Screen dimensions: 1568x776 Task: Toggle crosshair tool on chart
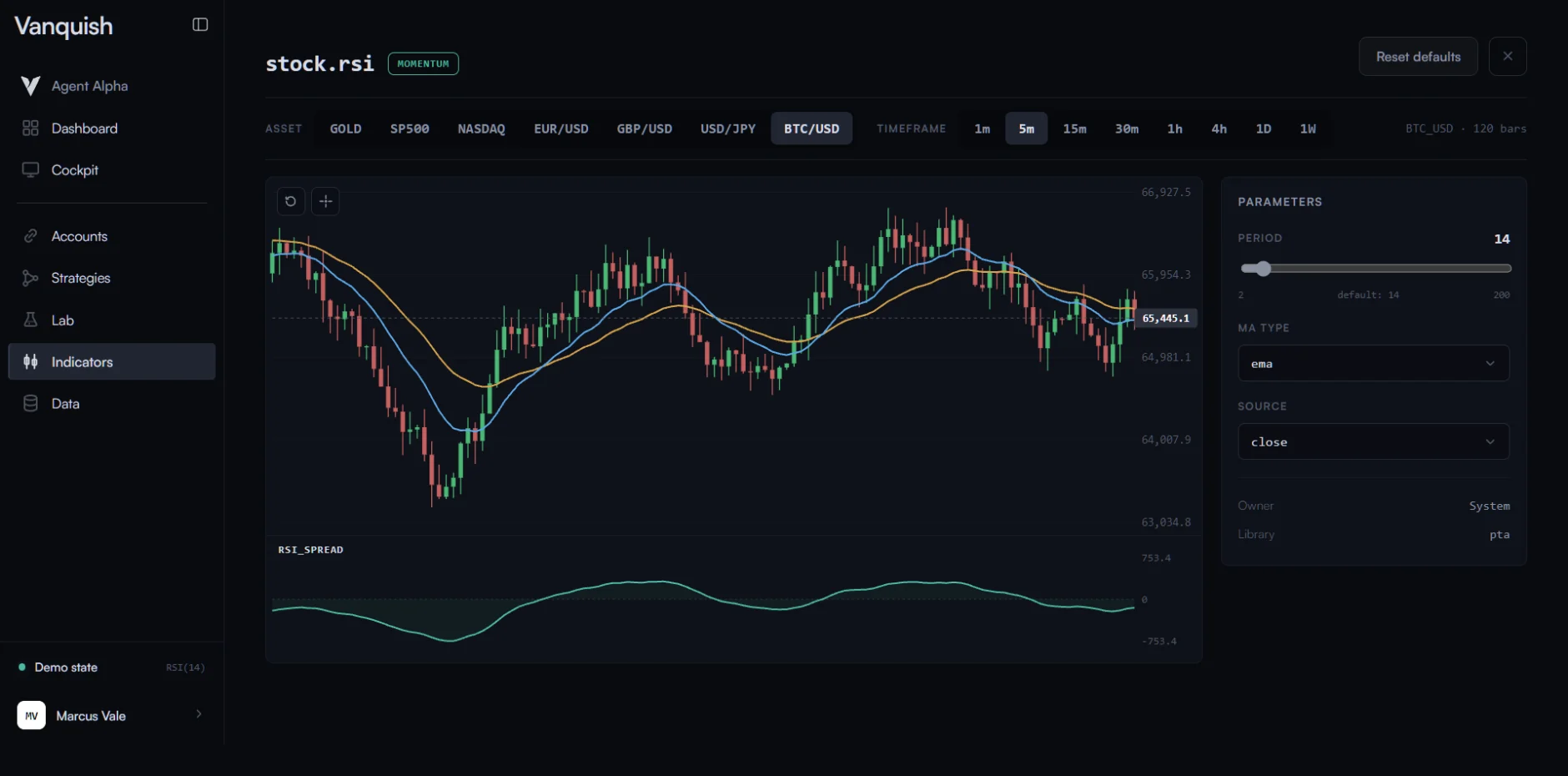[x=325, y=201]
